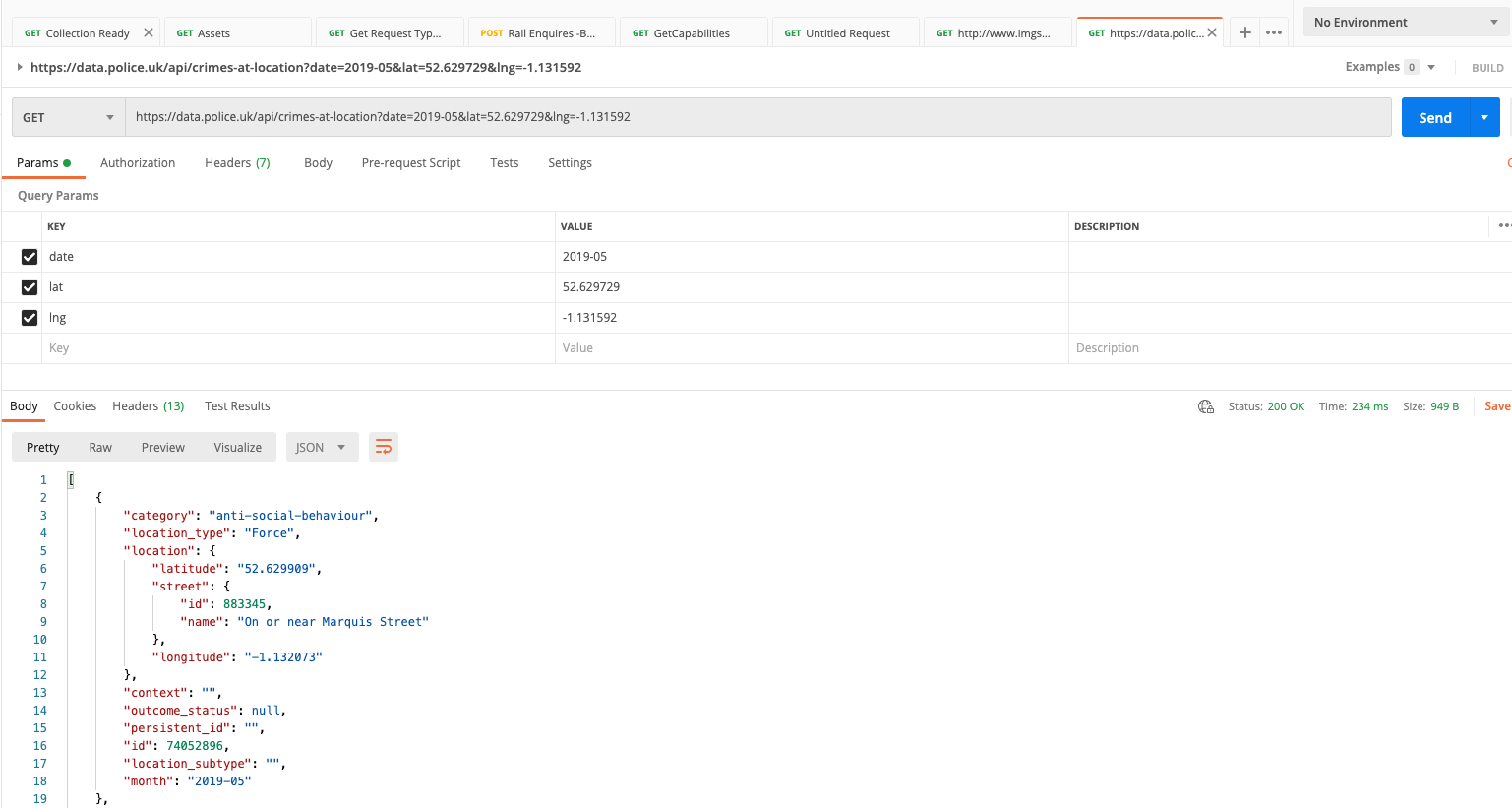The width and height of the screenshot is (1512, 808).
Task: Click Save response link
Action: 1497,406
